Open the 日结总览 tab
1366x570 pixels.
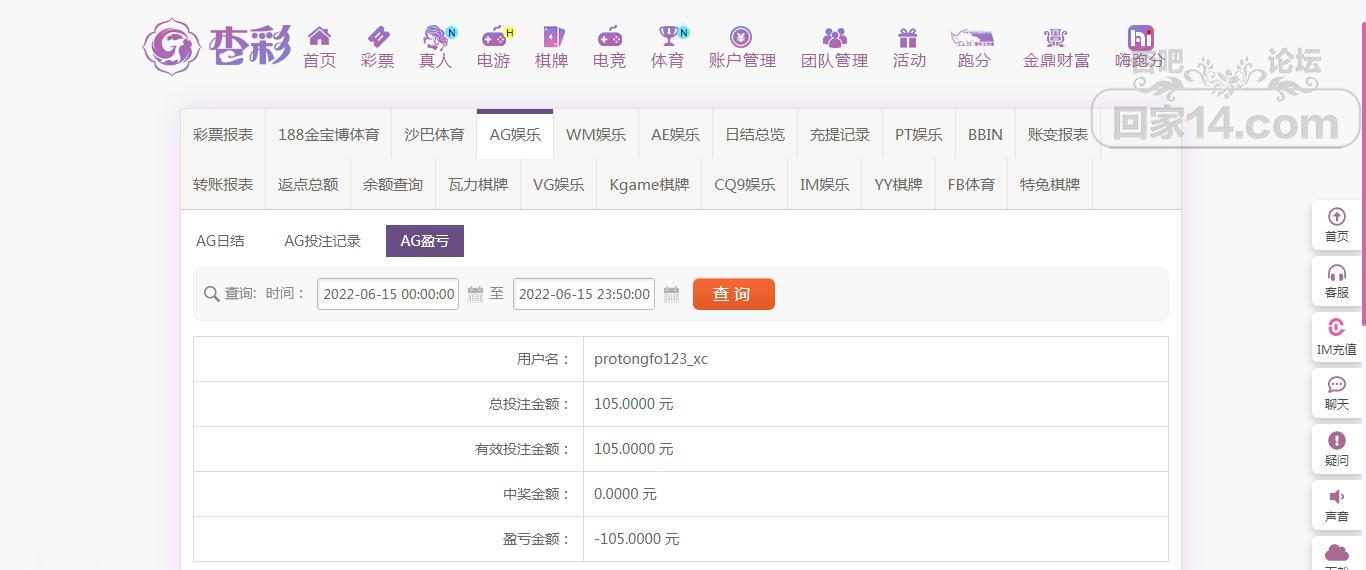[x=755, y=134]
